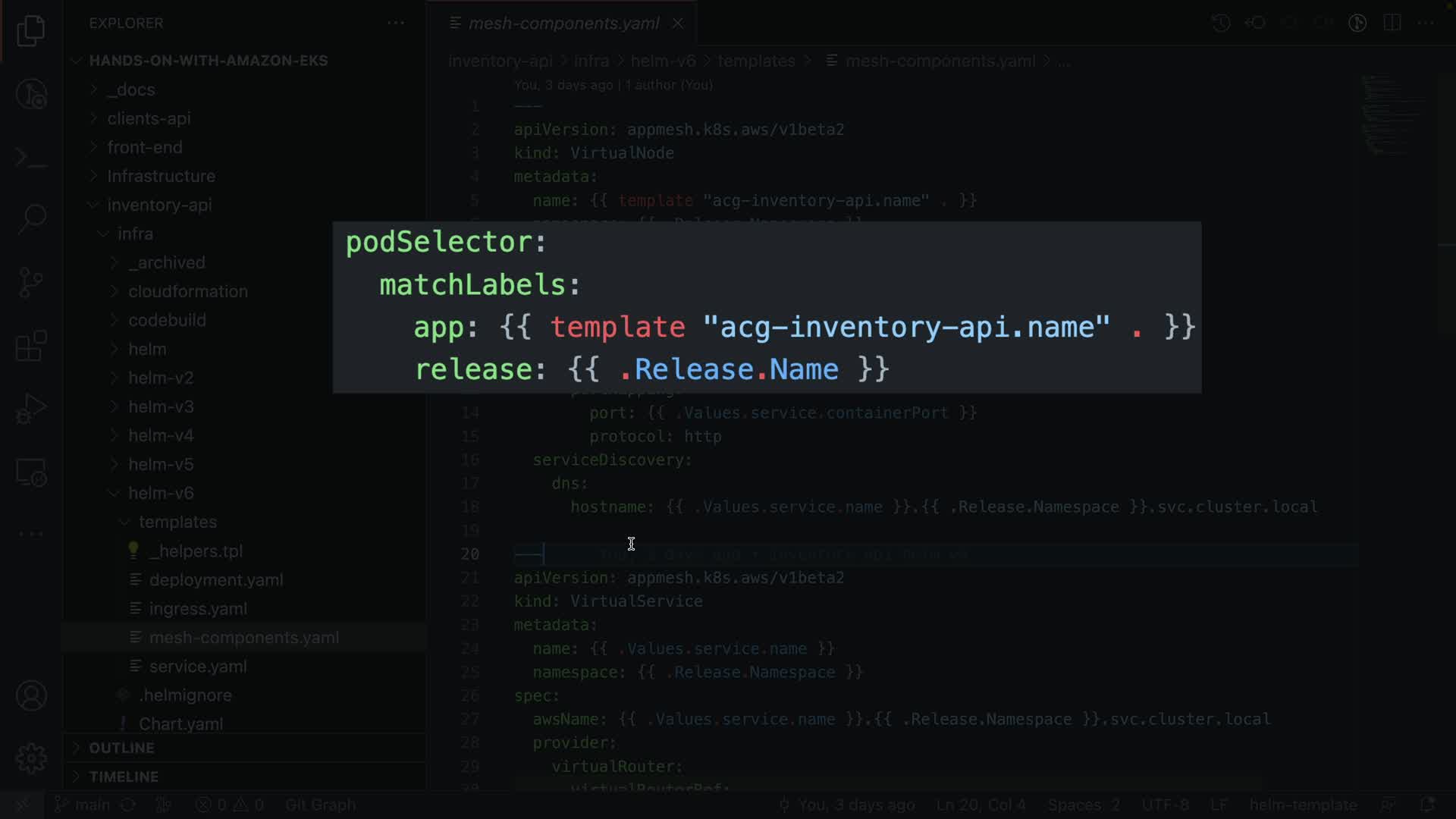Viewport: 1456px width, 819px height.
Task: Expand the helm-v5 folder
Action: 161,464
